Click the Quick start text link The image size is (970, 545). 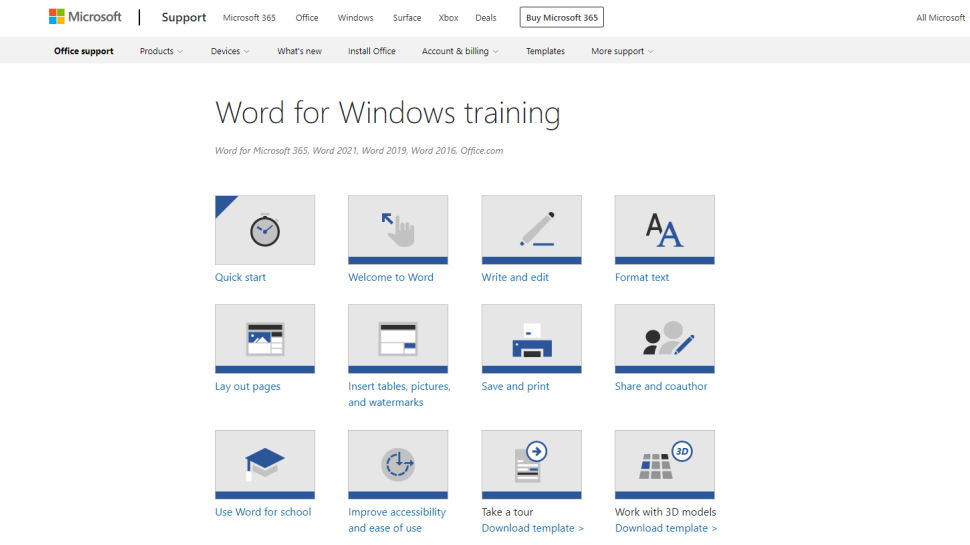[x=240, y=277]
